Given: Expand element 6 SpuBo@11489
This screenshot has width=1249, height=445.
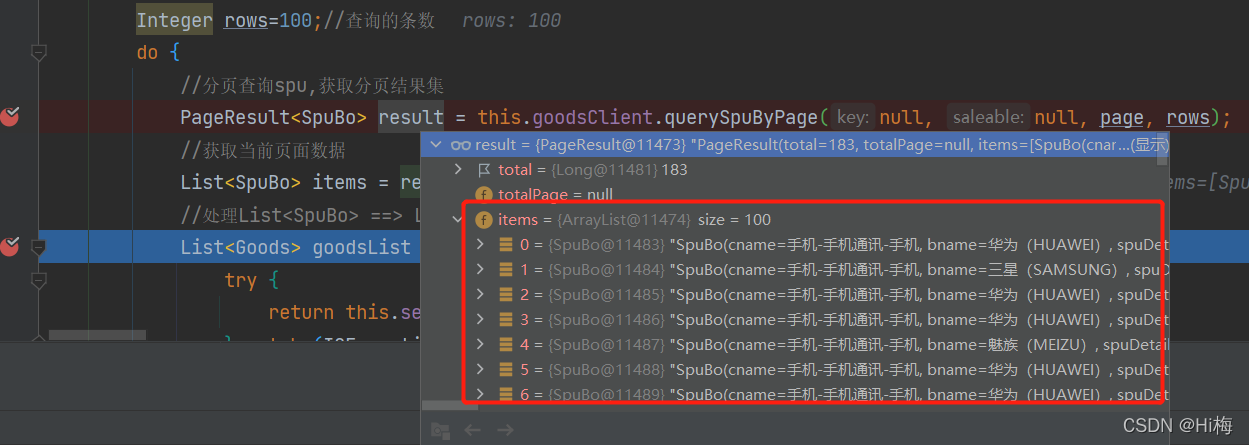Looking at the screenshot, I should pos(481,395).
